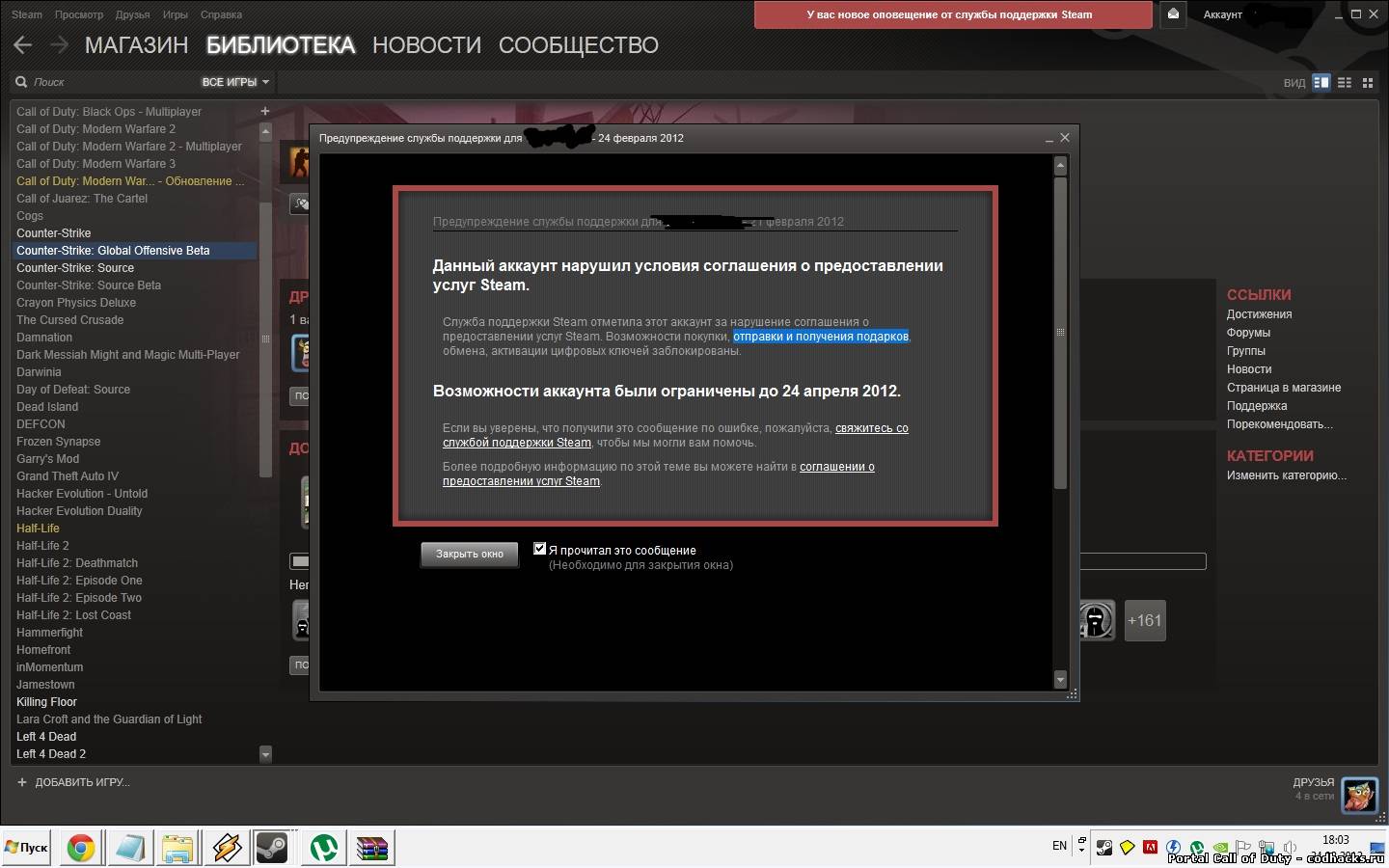Click the NVIDIA icon in system tray
The width and height of the screenshot is (1389, 868).
1220,848
